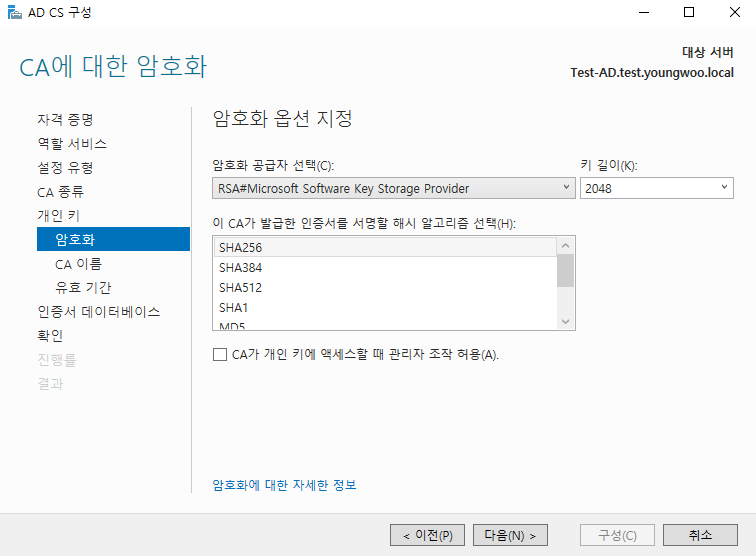
Task: Go to 자격 증명 step
Action: [x=65, y=120]
